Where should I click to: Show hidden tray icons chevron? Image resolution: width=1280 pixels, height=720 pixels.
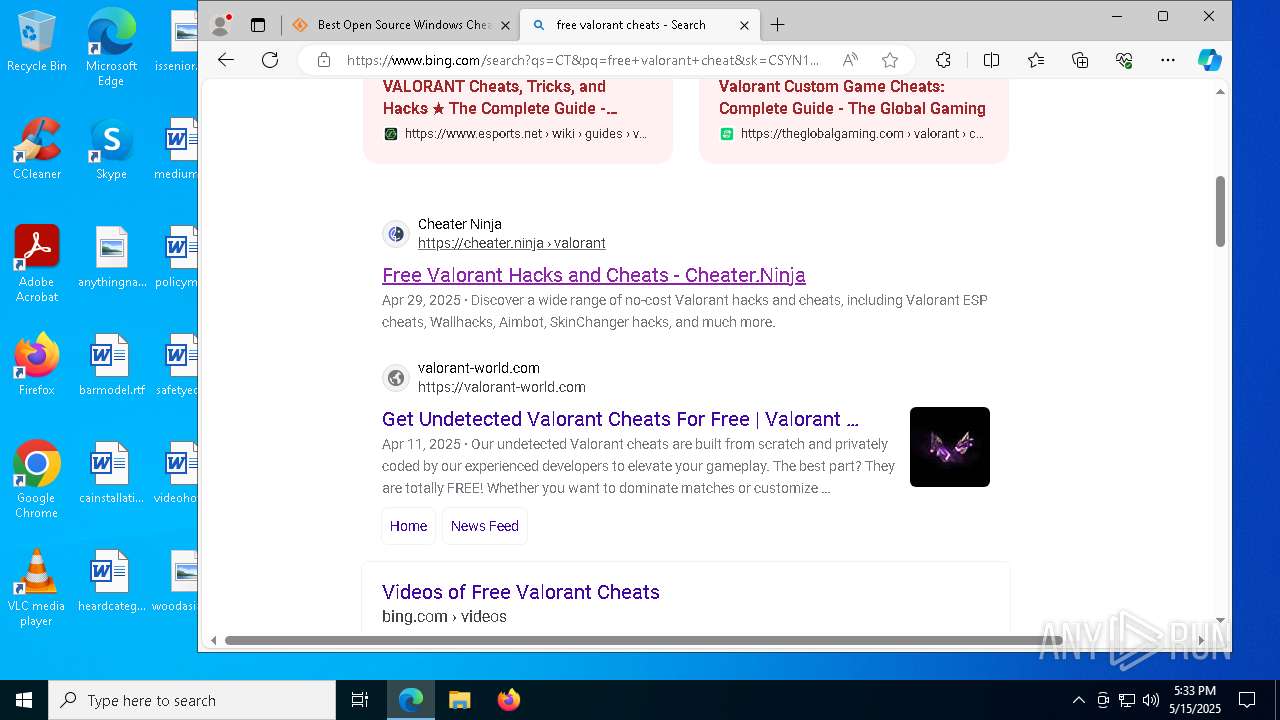[x=1078, y=700]
